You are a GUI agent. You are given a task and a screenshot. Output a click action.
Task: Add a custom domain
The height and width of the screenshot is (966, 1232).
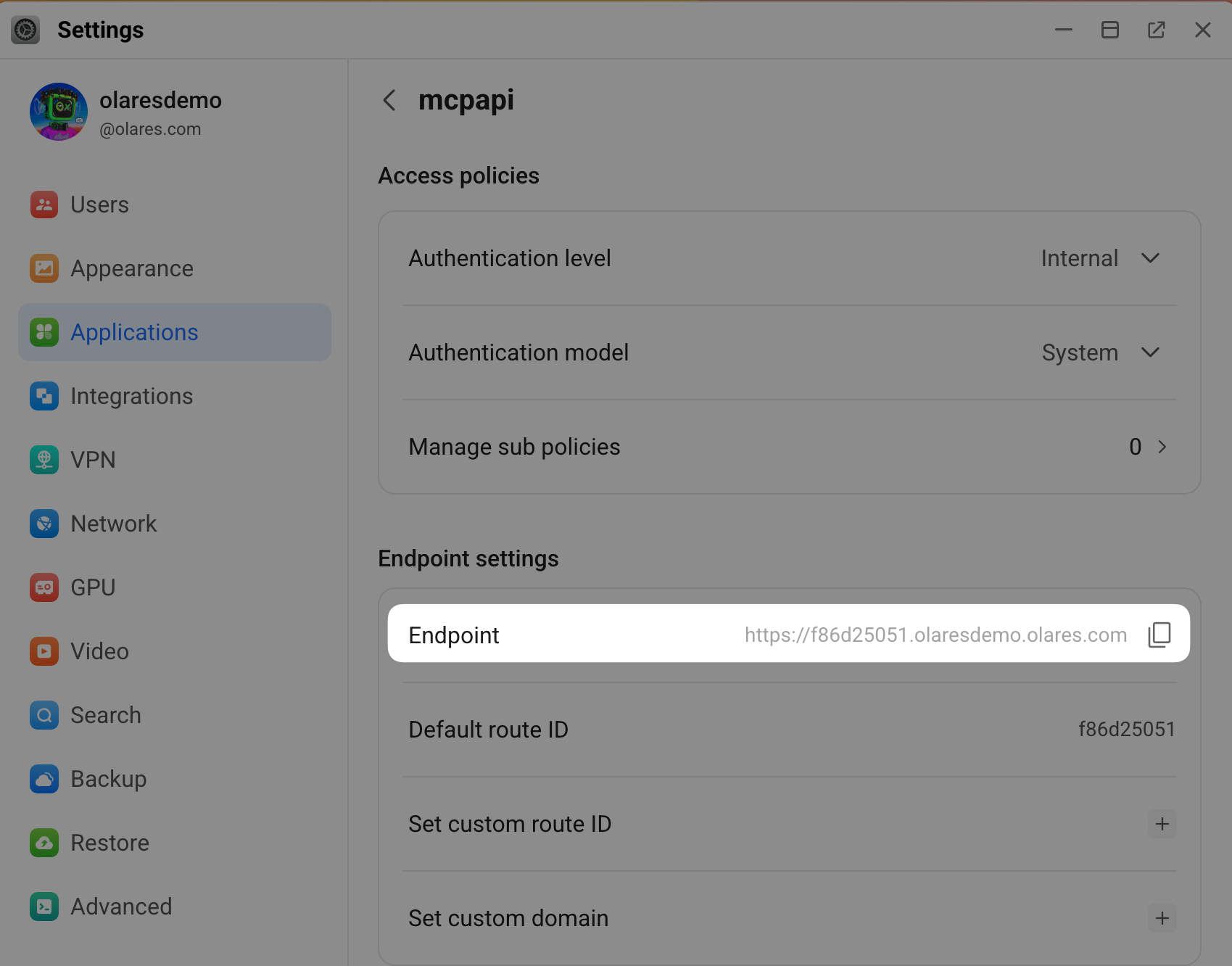[x=1162, y=918]
